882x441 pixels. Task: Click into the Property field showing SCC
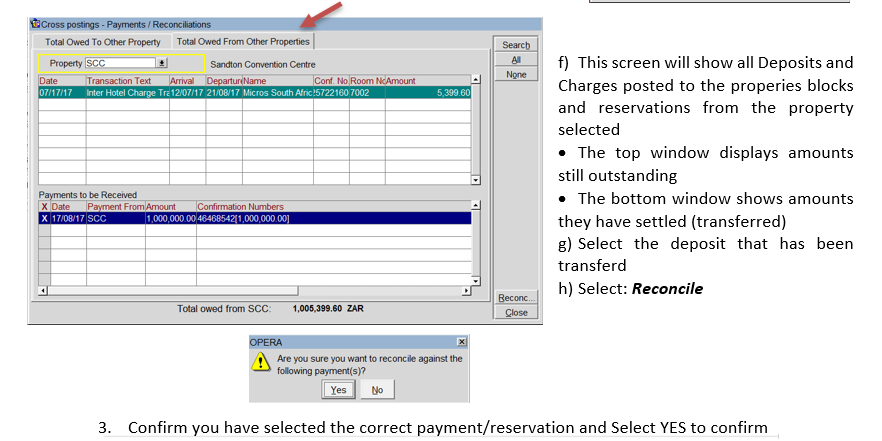(x=121, y=64)
